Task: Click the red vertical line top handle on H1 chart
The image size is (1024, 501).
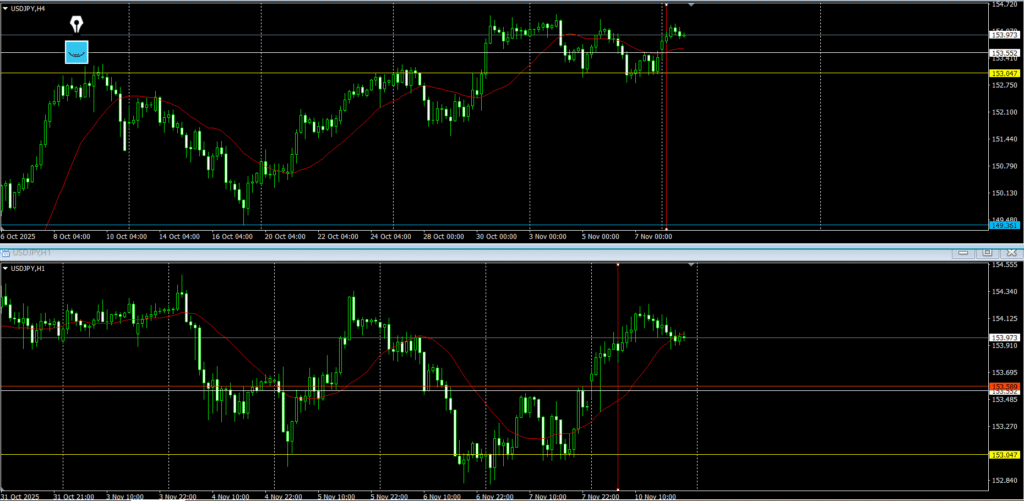Action: (x=618, y=265)
